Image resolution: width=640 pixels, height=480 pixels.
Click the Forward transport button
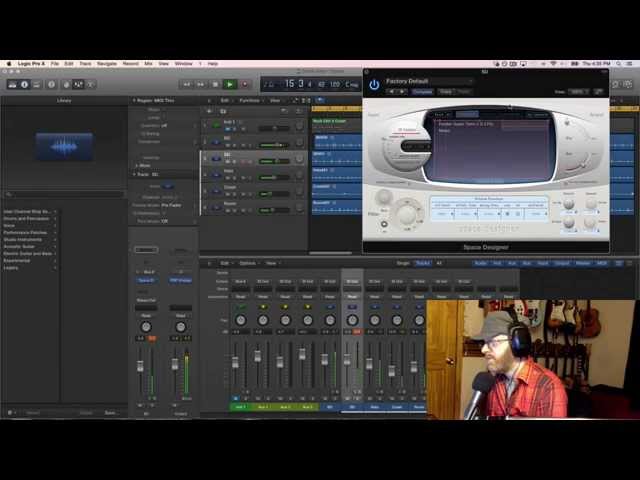(x=200, y=84)
